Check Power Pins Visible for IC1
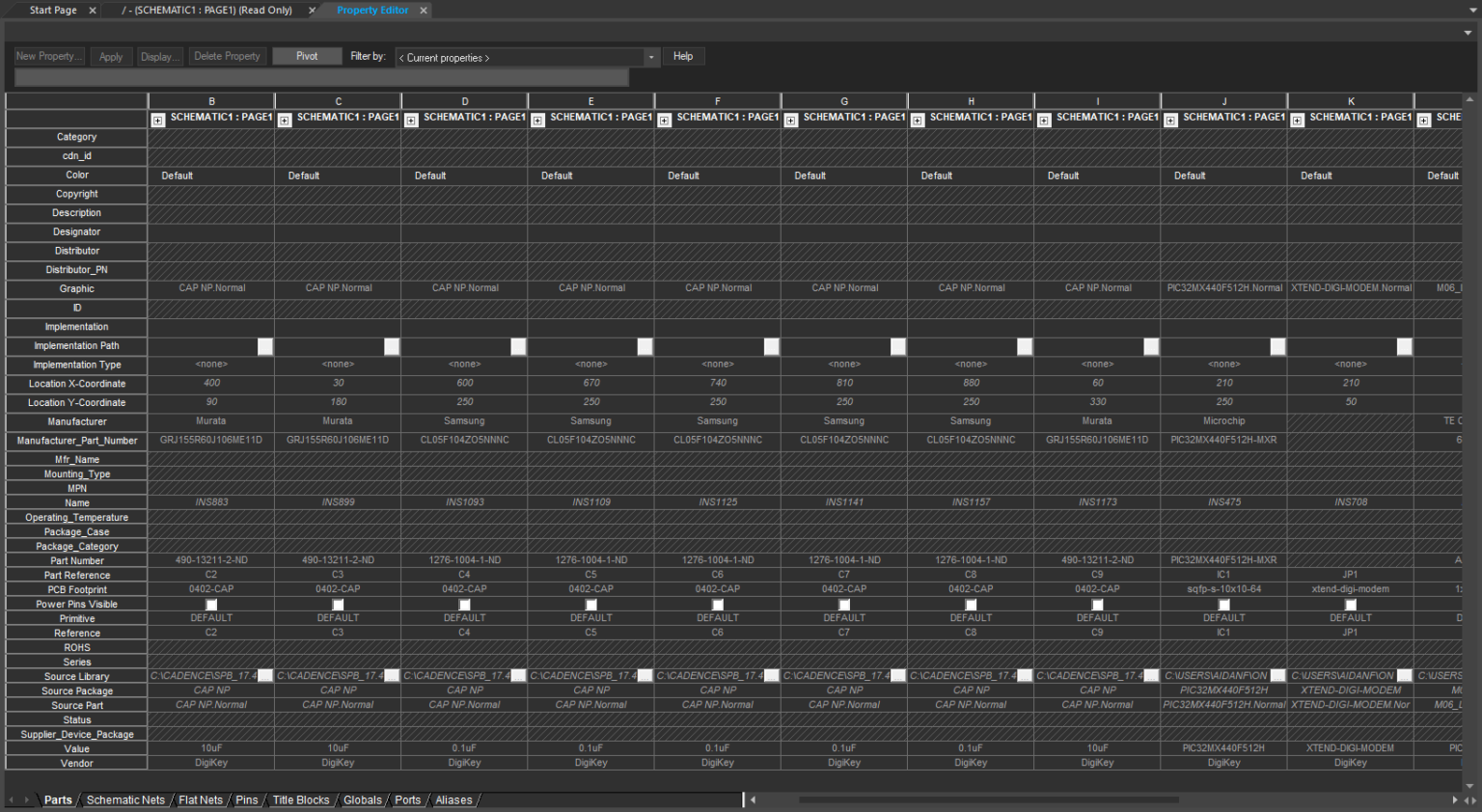1482x812 pixels. pyautogui.click(x=1223, y=605)
